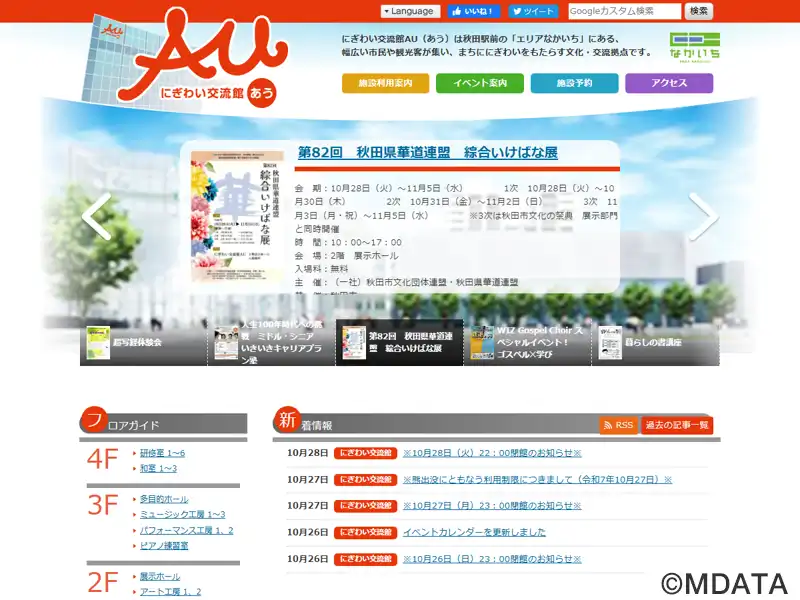The image size is (800, 600).
Task: Open the 施設利用案内 menu
Action: click(385, 83)
